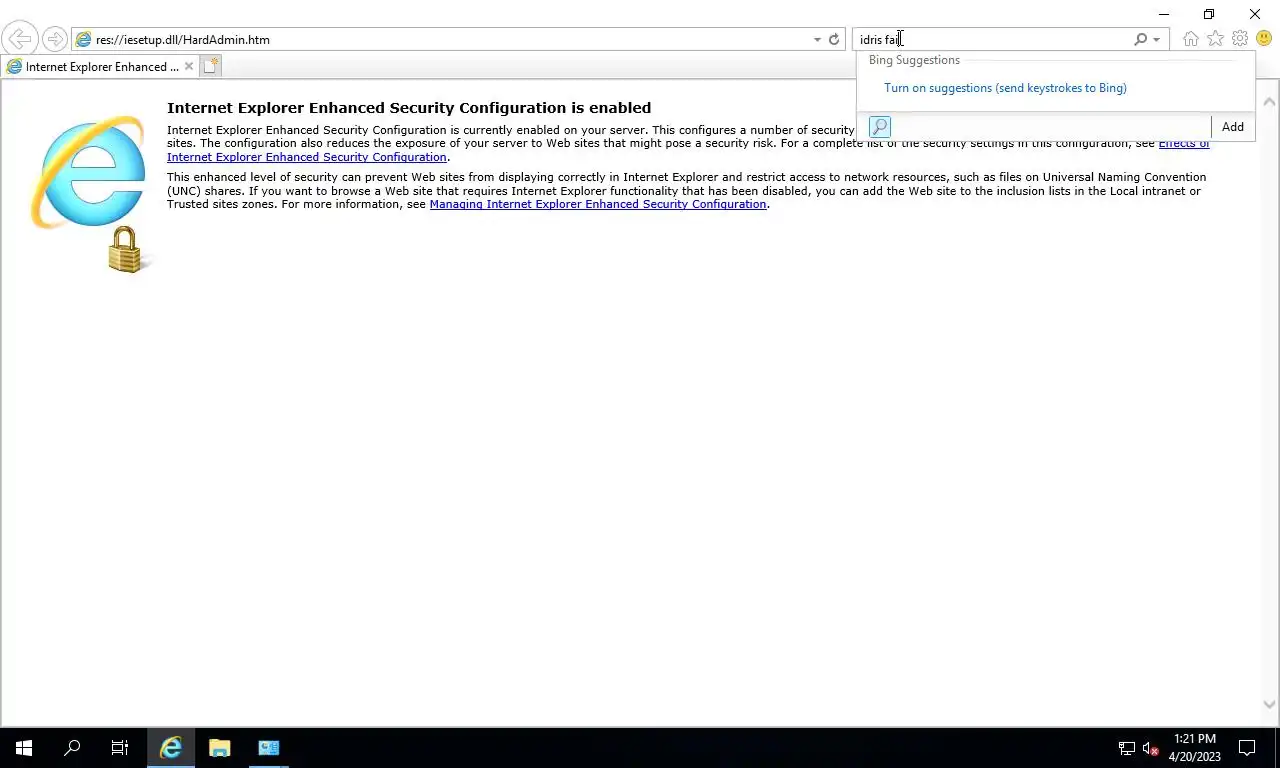1280x768 pixels.
Task: Click the 'Bing Suggestions' heading text
Action: click(x=914, y=60)
